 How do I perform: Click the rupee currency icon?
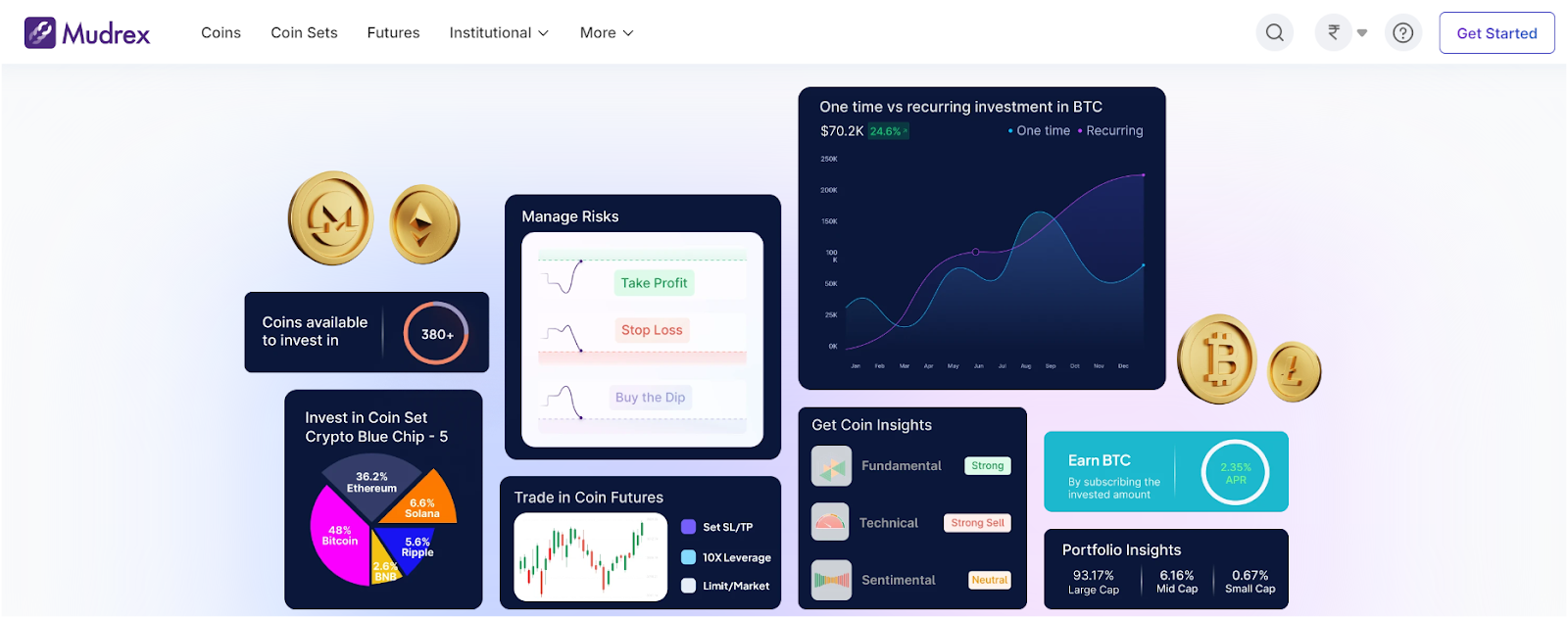click(1333, 32)
